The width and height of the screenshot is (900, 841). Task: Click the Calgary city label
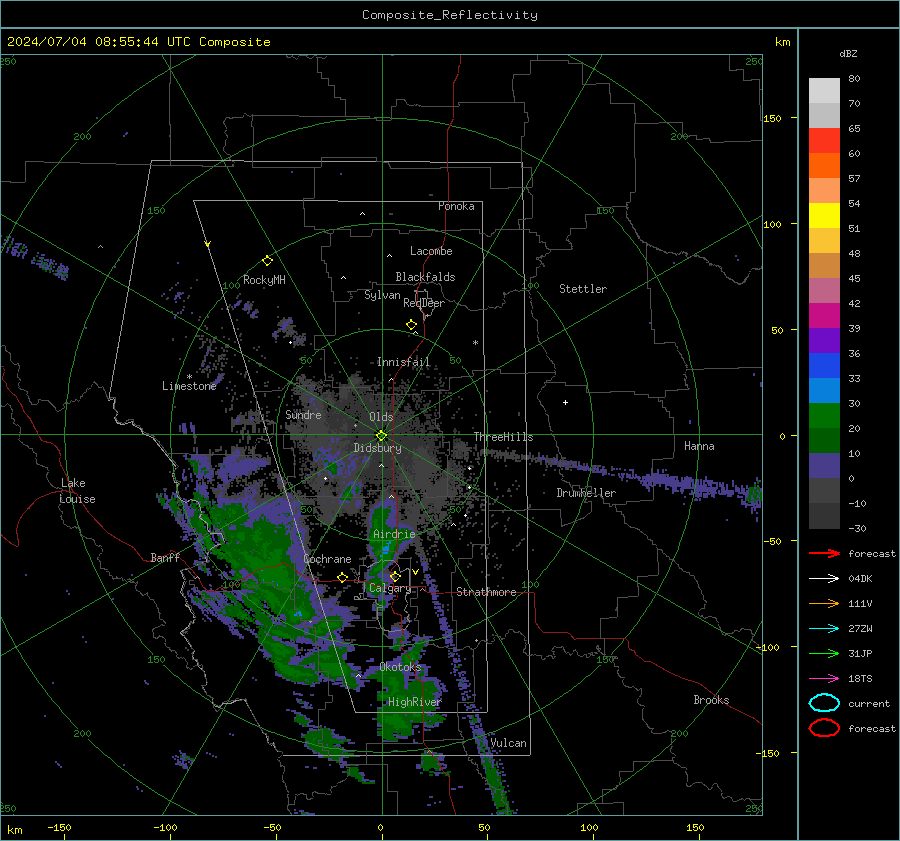point(390,588)
